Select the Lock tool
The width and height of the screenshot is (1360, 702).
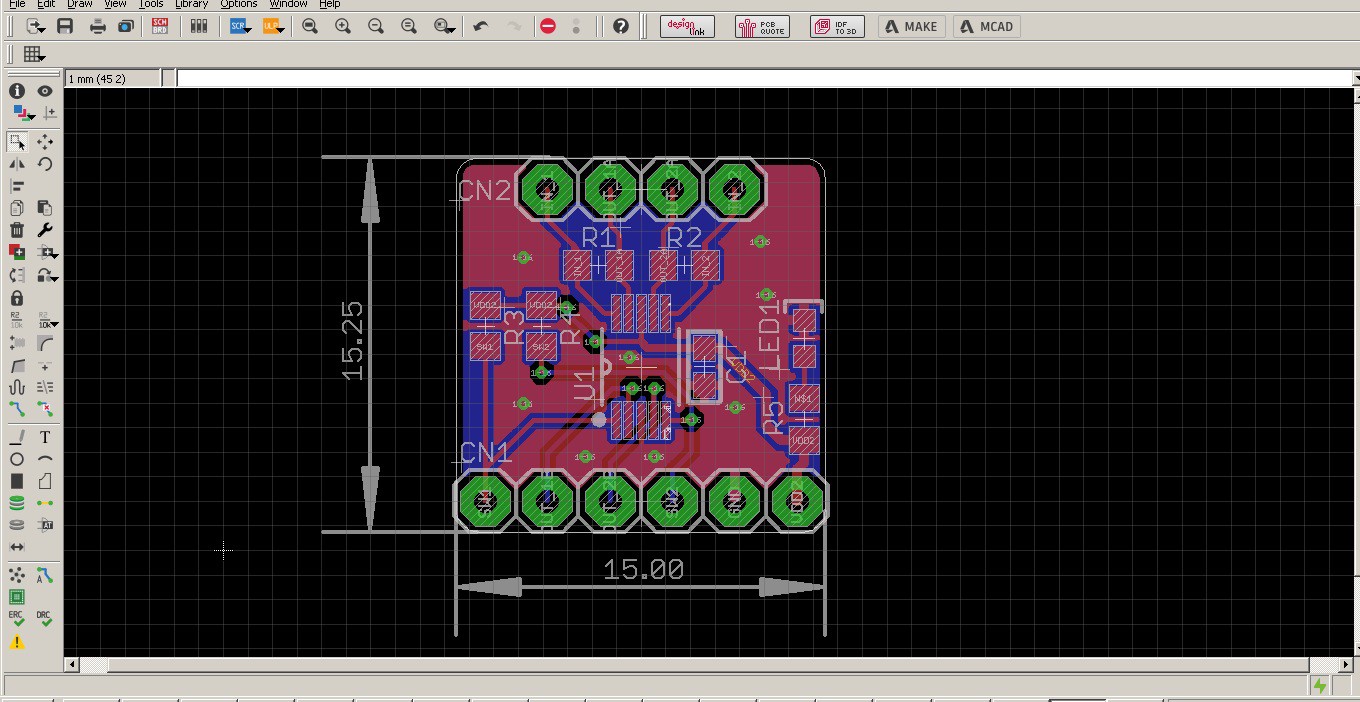17,298
